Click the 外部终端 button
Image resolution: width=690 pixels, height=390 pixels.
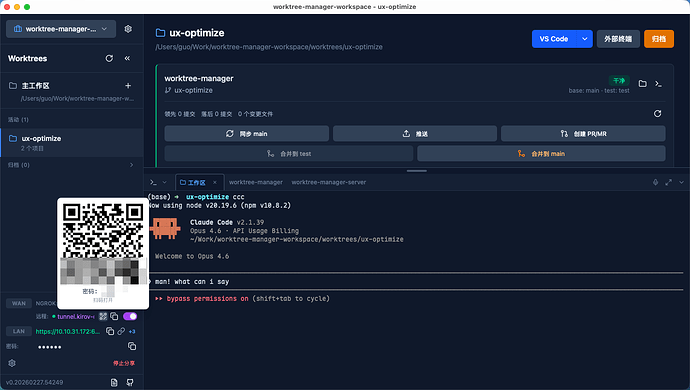(x=618, y=39)
